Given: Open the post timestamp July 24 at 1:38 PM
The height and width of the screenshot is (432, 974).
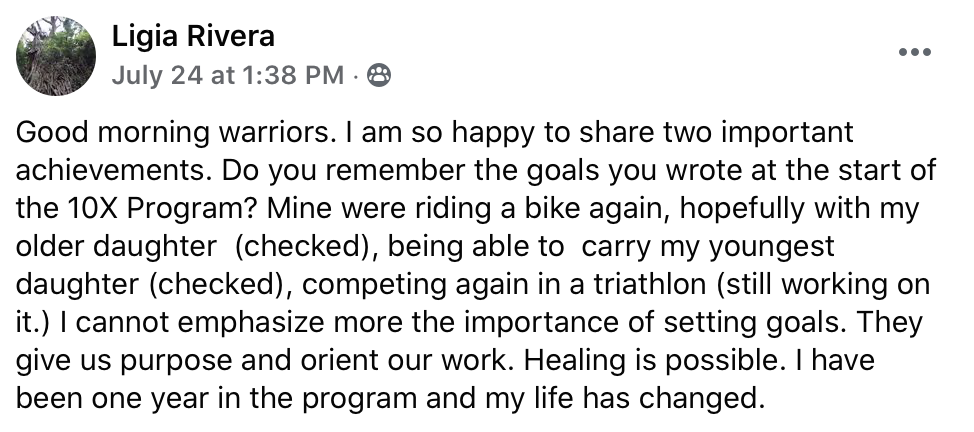Looking at the screenshot, I should pyautogui.click(x=227, y=76).
